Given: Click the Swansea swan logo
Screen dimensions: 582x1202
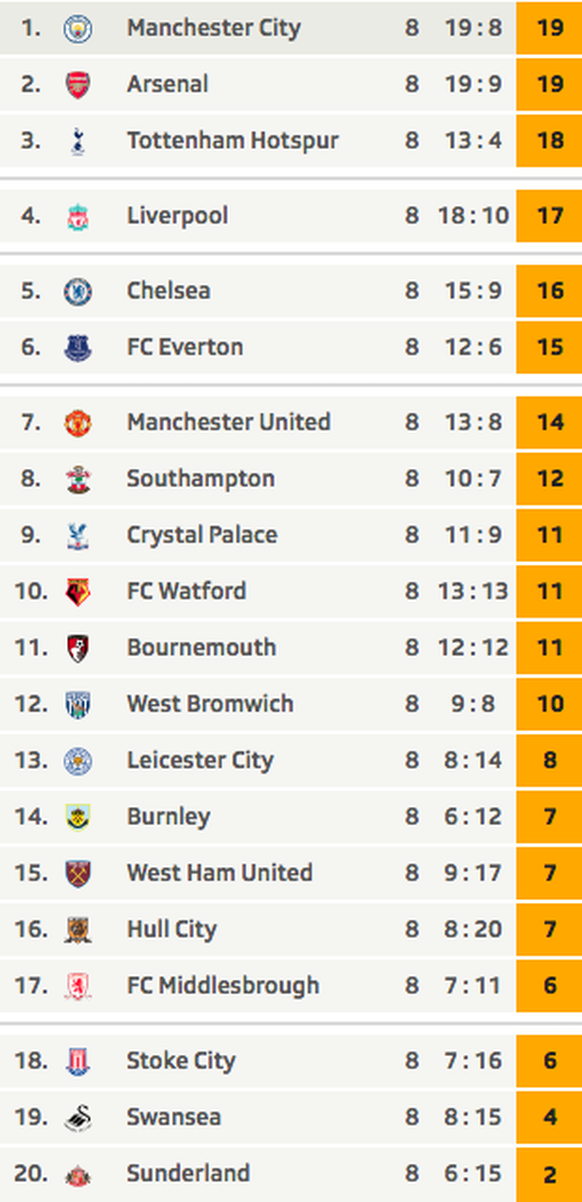Looking at the screenshot, I should coord(78,1117).
